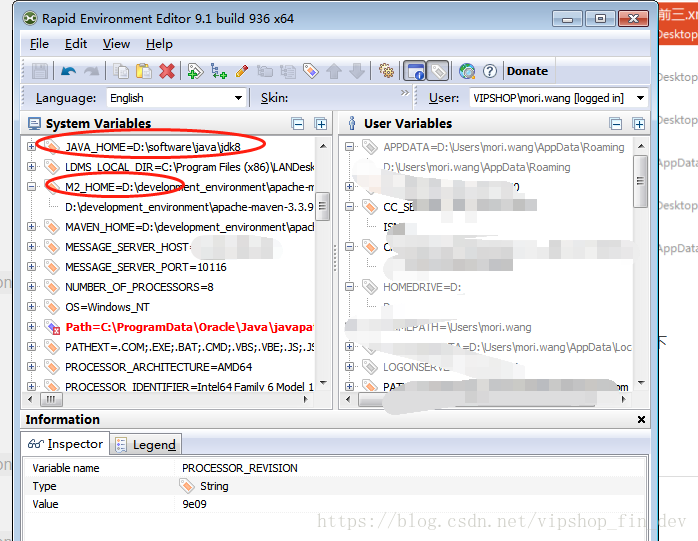Select PROCESSOR_ARCHITECTURE=AMD64 row
The height and width of the screenshot is (541, 698).
point(158,367)
